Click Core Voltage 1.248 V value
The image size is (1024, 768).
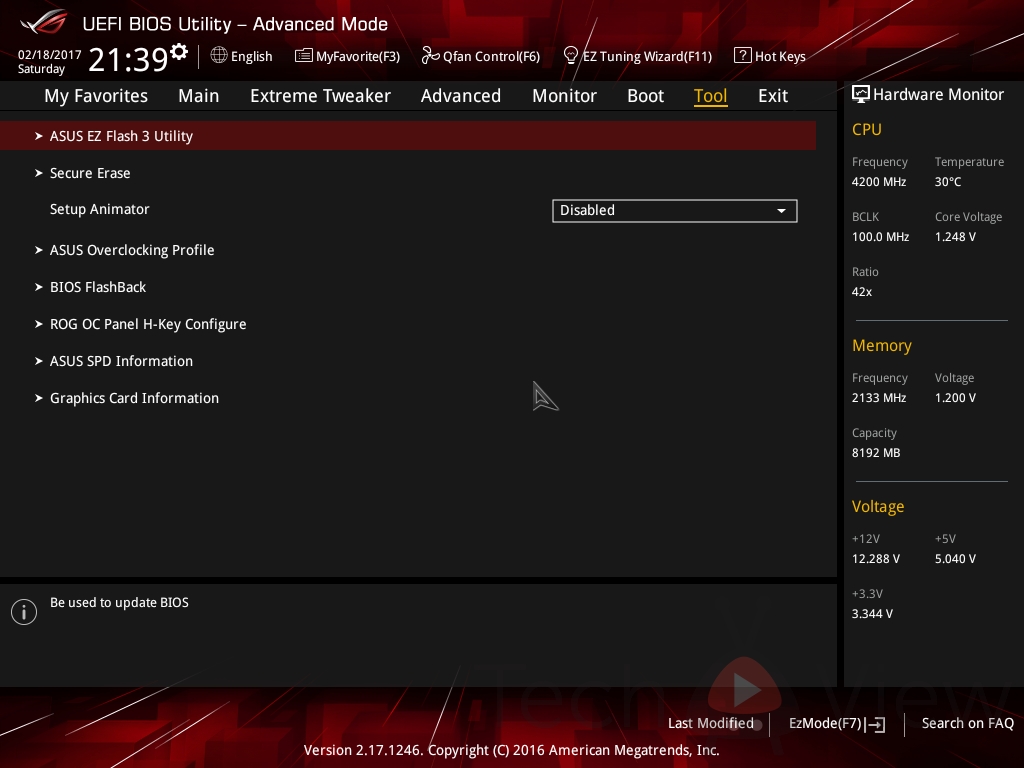[955, 237]
